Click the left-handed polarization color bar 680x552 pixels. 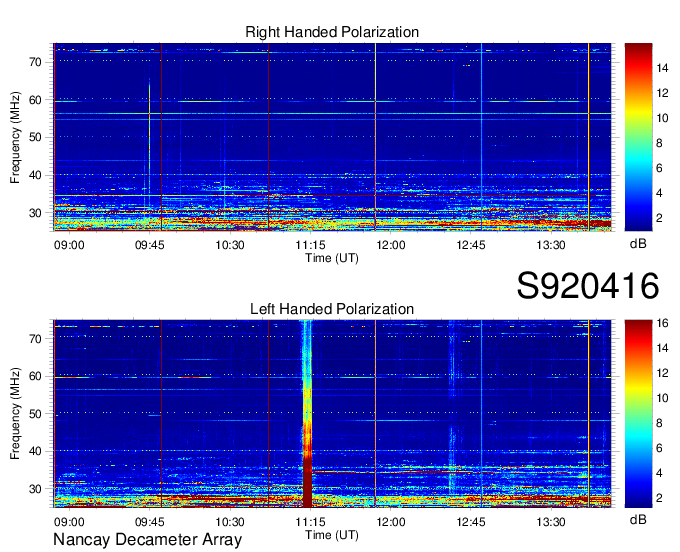tap(638, 413)
